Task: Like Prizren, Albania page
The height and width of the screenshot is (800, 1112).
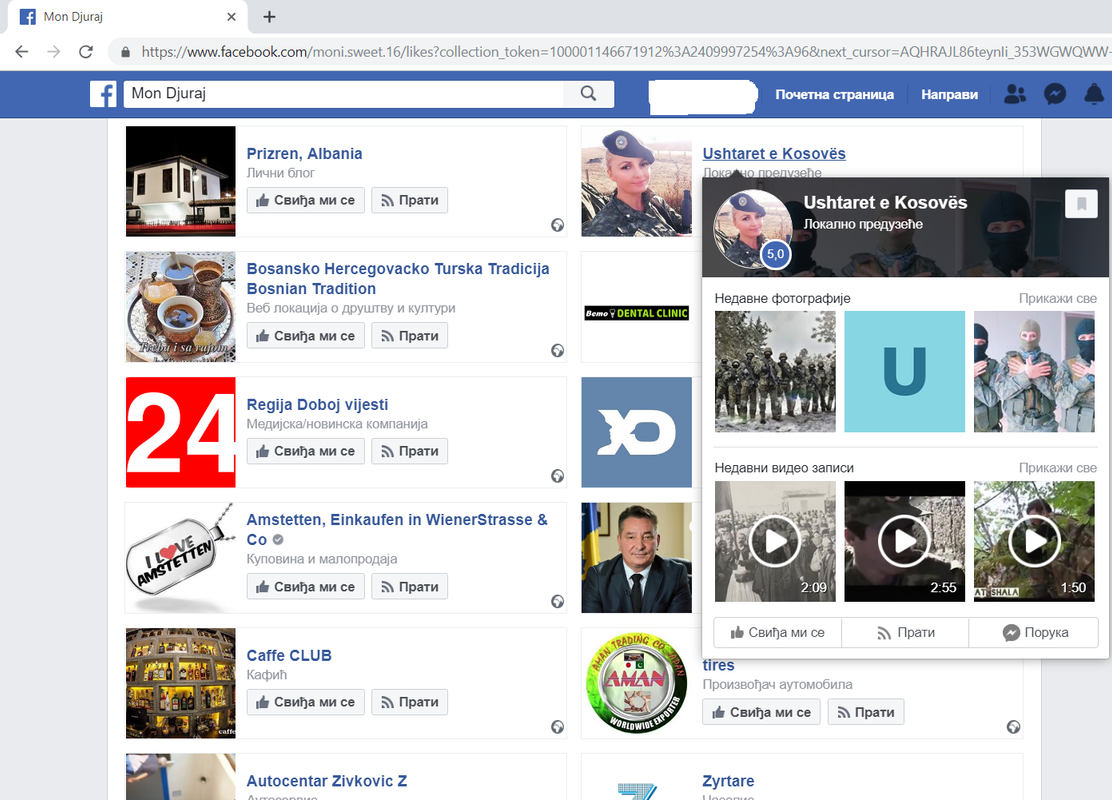Action: point(306,200)
